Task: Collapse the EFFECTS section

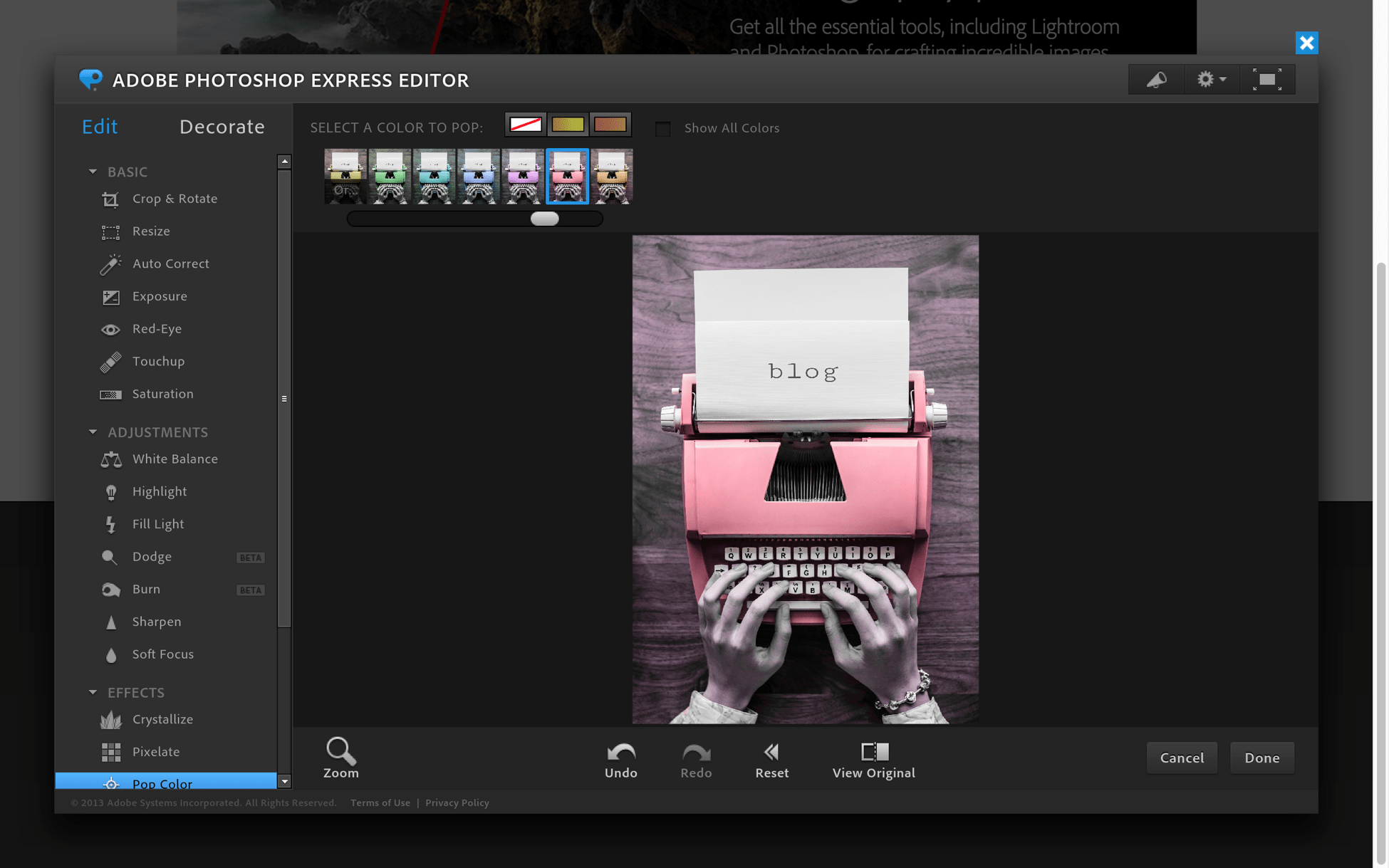Action: [x=94, y=692]
